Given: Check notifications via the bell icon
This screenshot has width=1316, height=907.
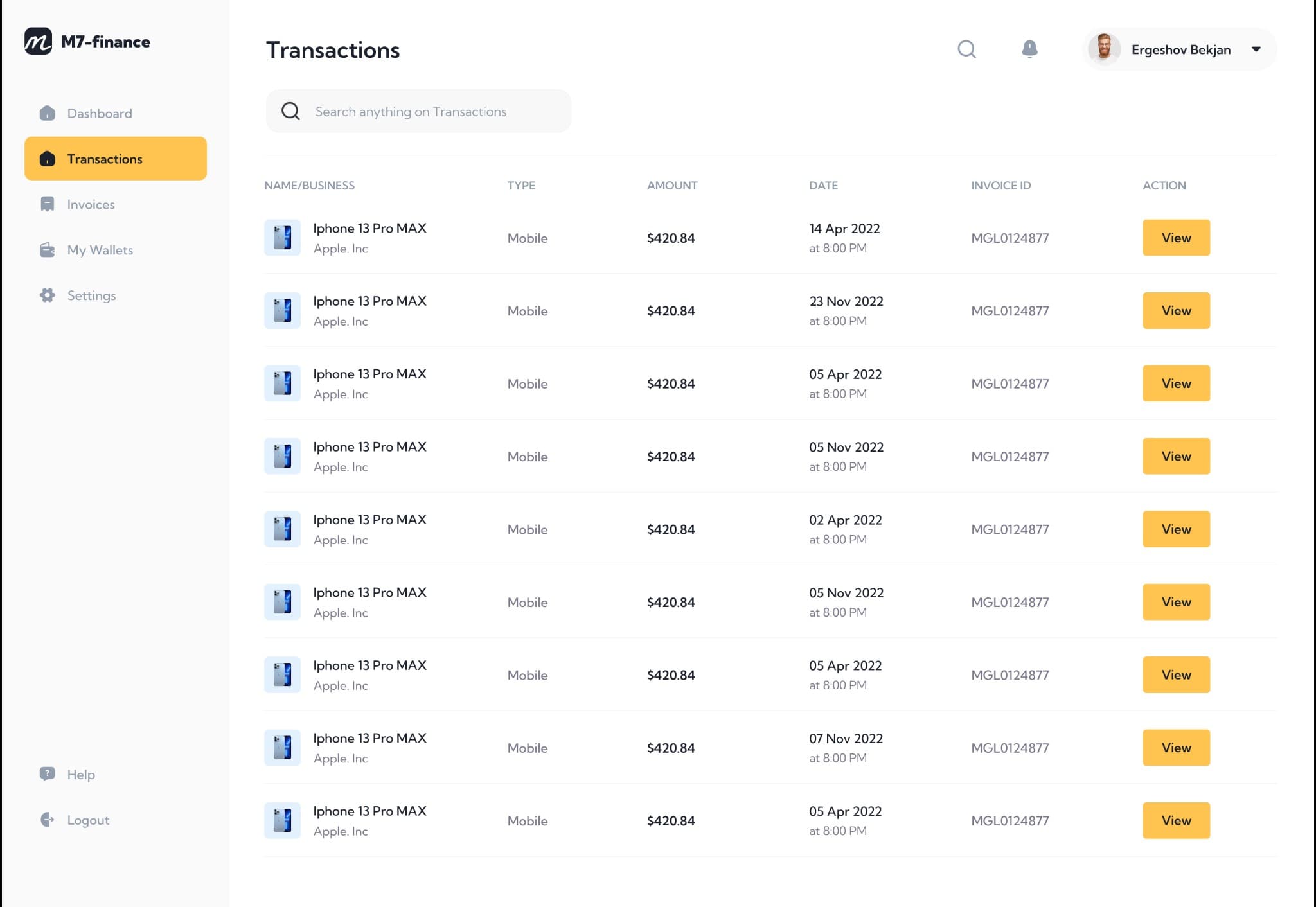Looking at the screenshot, I should pos(1029,49).
